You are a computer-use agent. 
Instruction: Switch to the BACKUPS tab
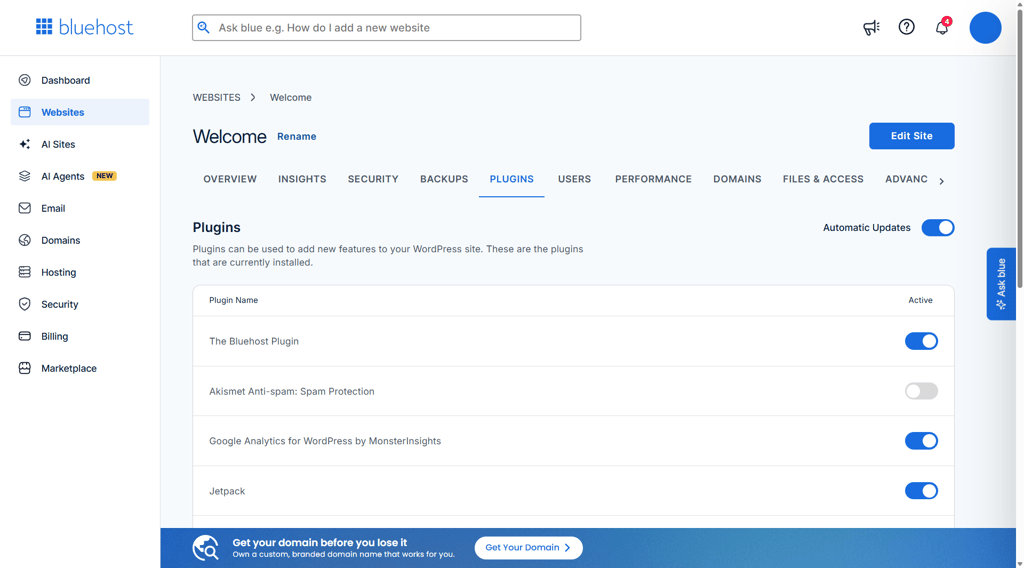[444, 179]
